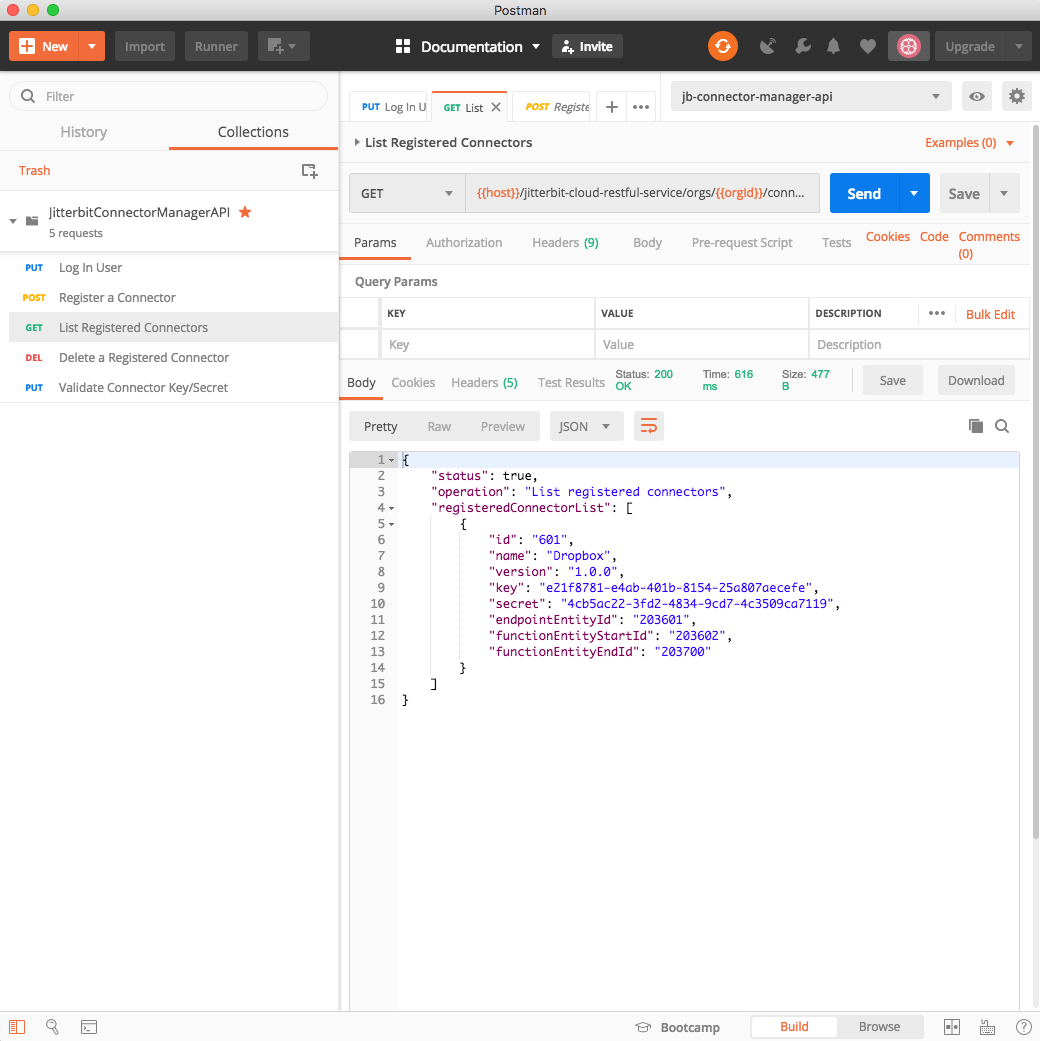The width and height of the screenshot is (1040, 1041).
Task: Open the Postman console icon
Action: [89, 1027]
